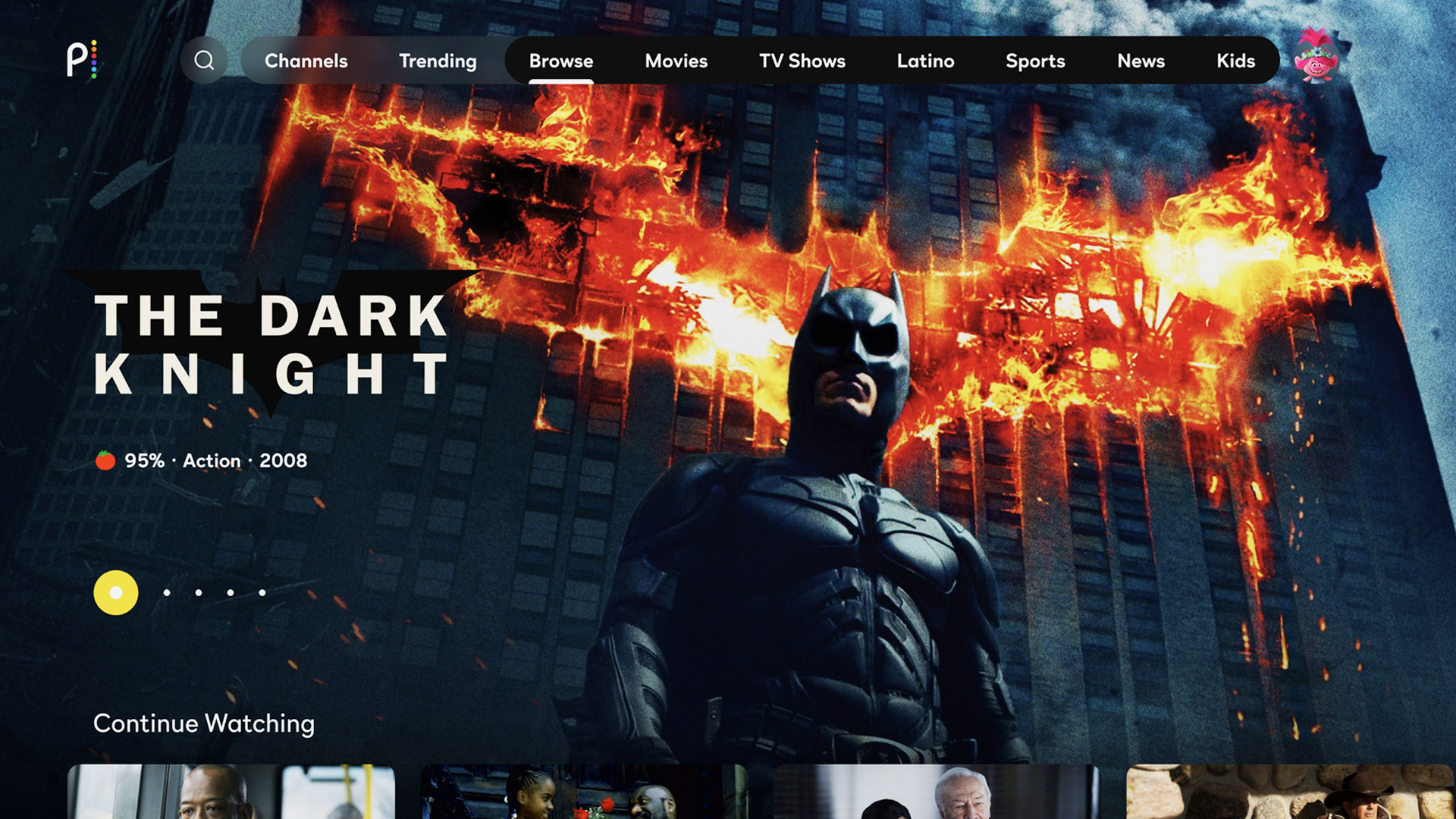
Task: Open the News tab
Action: click(1141, 61)
